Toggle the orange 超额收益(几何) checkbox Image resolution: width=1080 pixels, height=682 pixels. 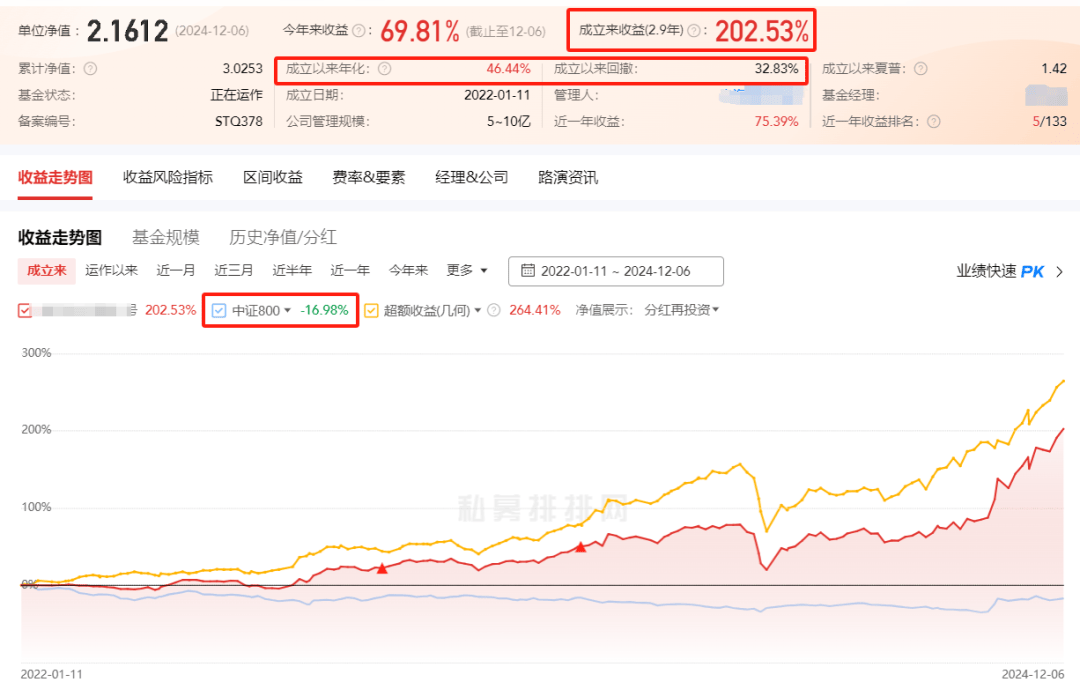(x=369, y=312)
